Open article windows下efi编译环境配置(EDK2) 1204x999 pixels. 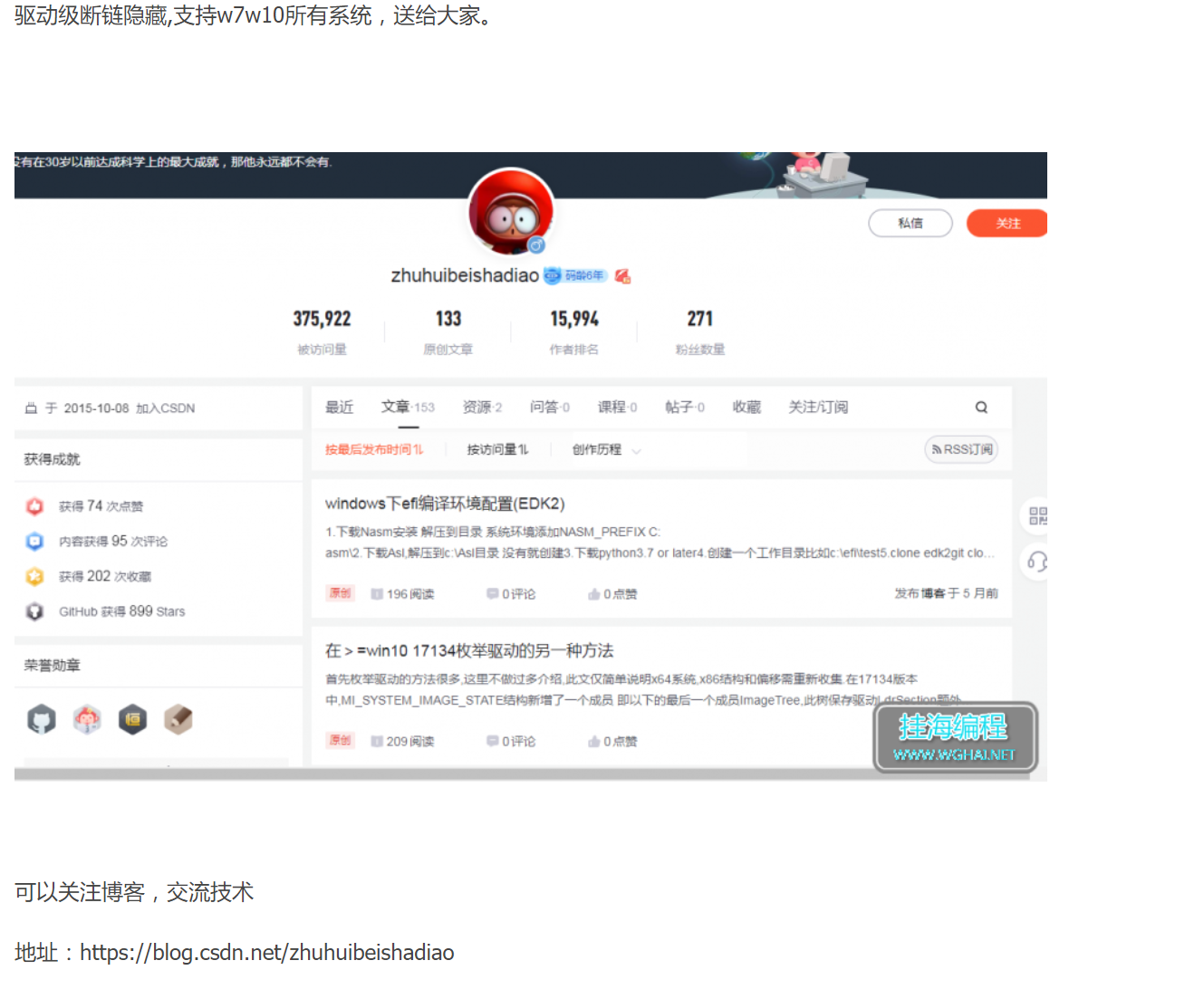point(445,504)
